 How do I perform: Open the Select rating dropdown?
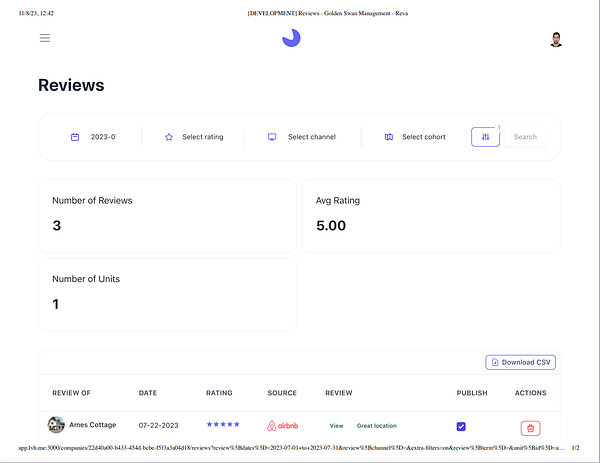203,137
